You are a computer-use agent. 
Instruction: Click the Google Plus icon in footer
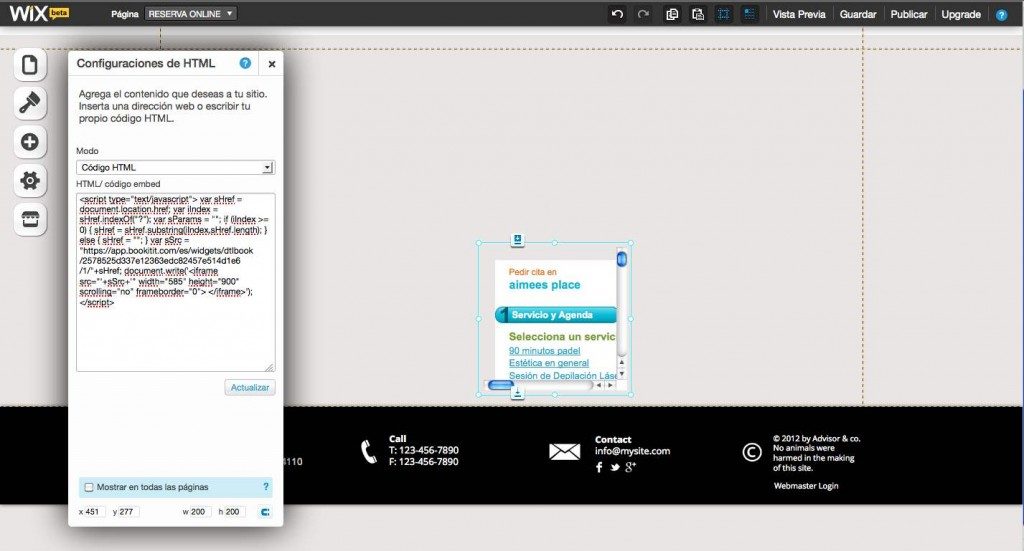pyautogui.click(x=630, y=467)
